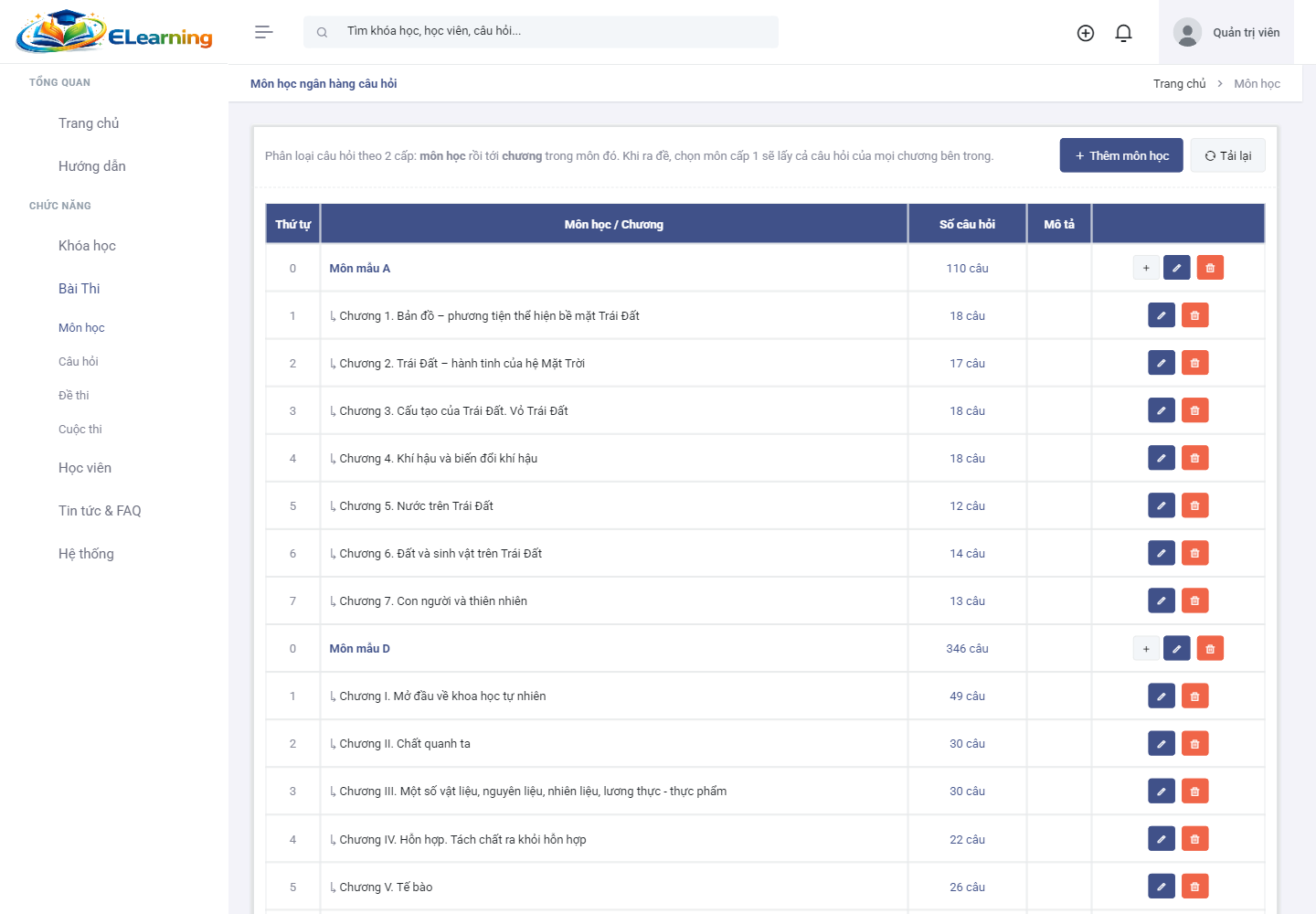
Task: Click the 346 câu count cell
Action: [x=967, y=648]
